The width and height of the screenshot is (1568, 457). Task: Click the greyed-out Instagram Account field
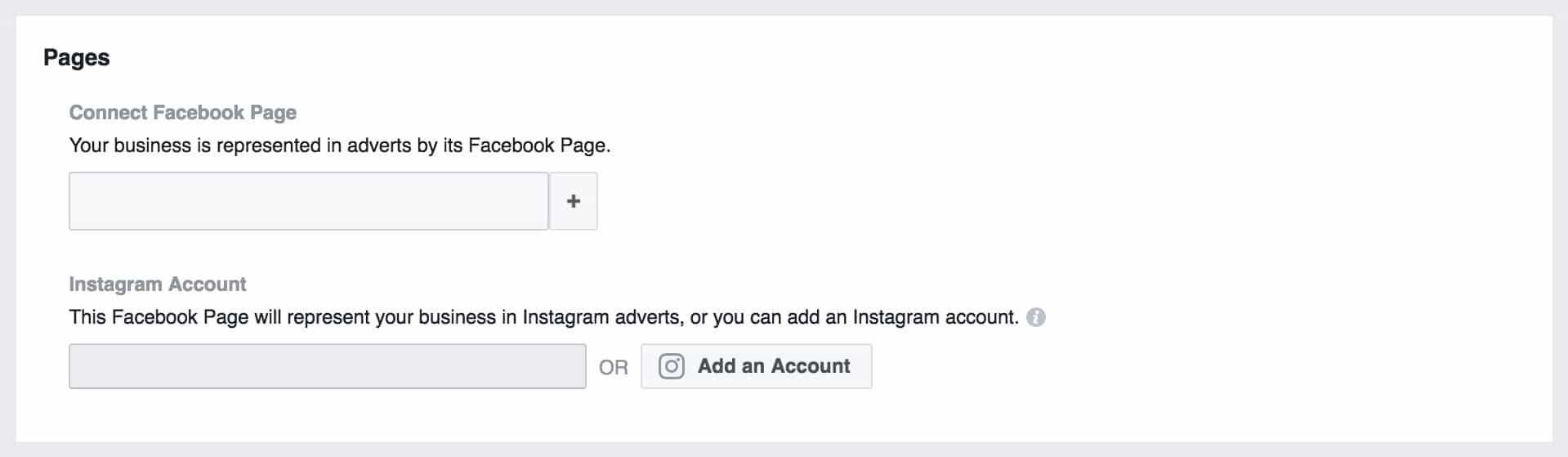point(328,366)
